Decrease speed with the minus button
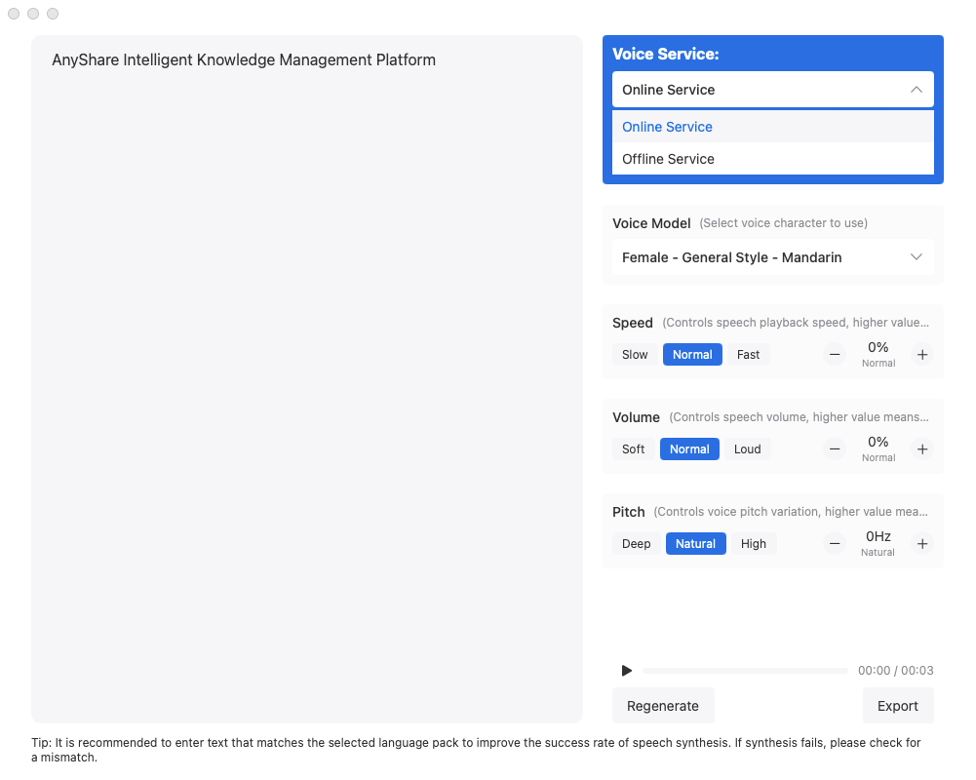The width and height of the screenshot is (976, 780). click(835, 355)
